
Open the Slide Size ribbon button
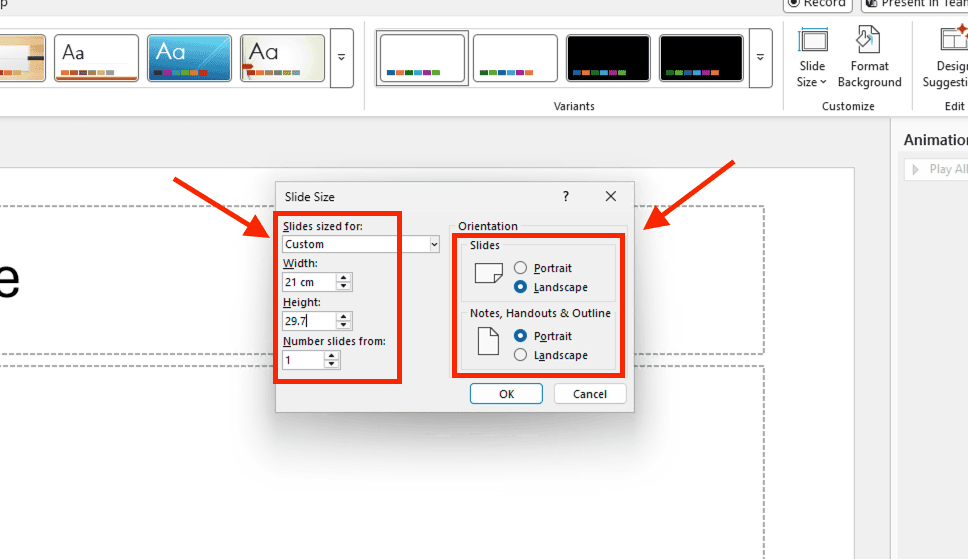point(812,58)
